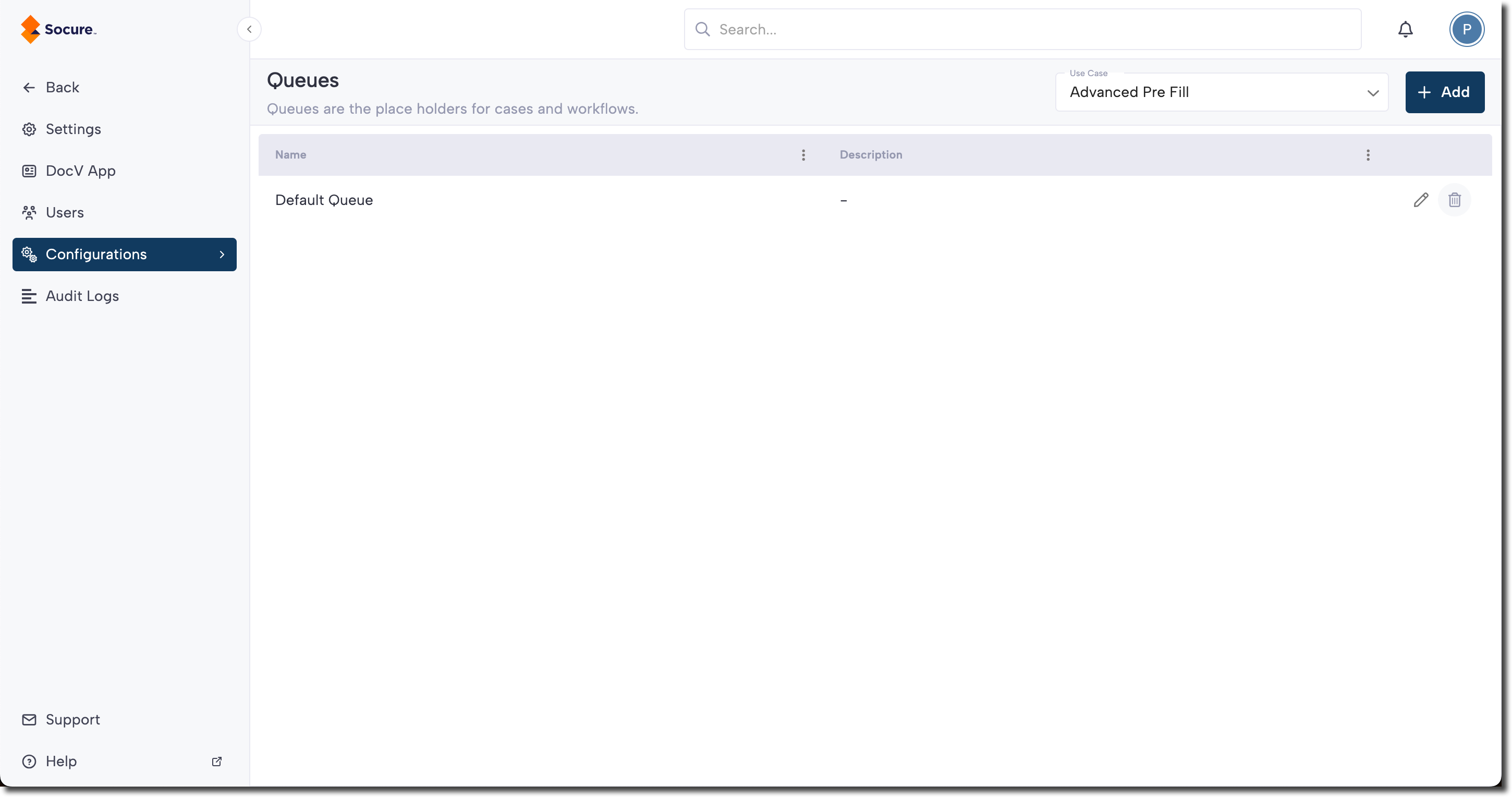Edit Default Queue with pencil icon

tap(1420, 200)
